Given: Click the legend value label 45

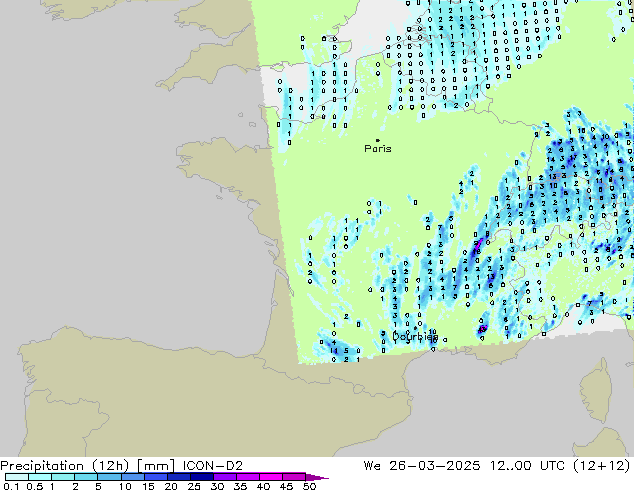Looking at the screenshot, I should point(286,486).
